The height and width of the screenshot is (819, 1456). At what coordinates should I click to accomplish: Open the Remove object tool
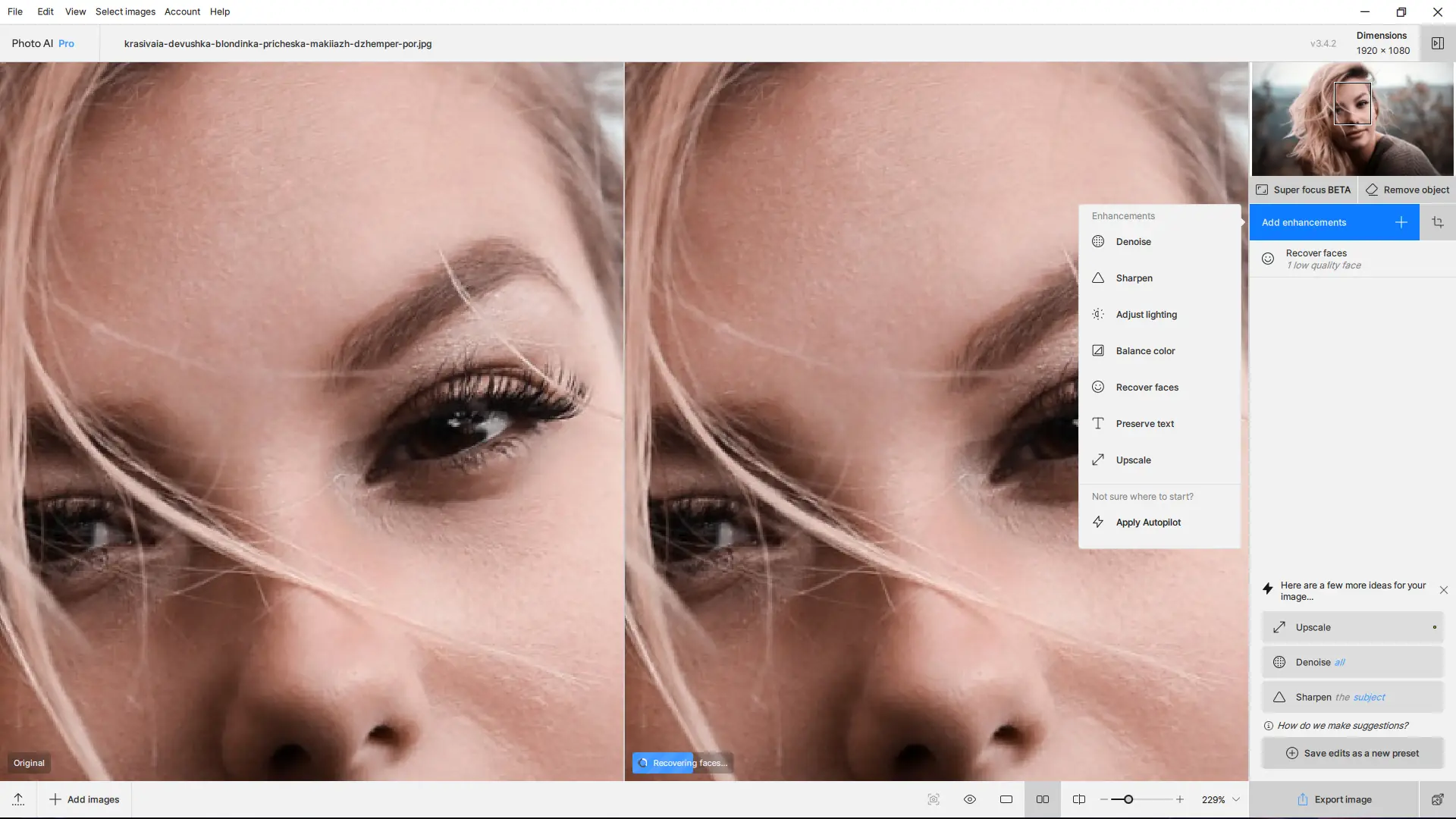(x=1407, y=190)
